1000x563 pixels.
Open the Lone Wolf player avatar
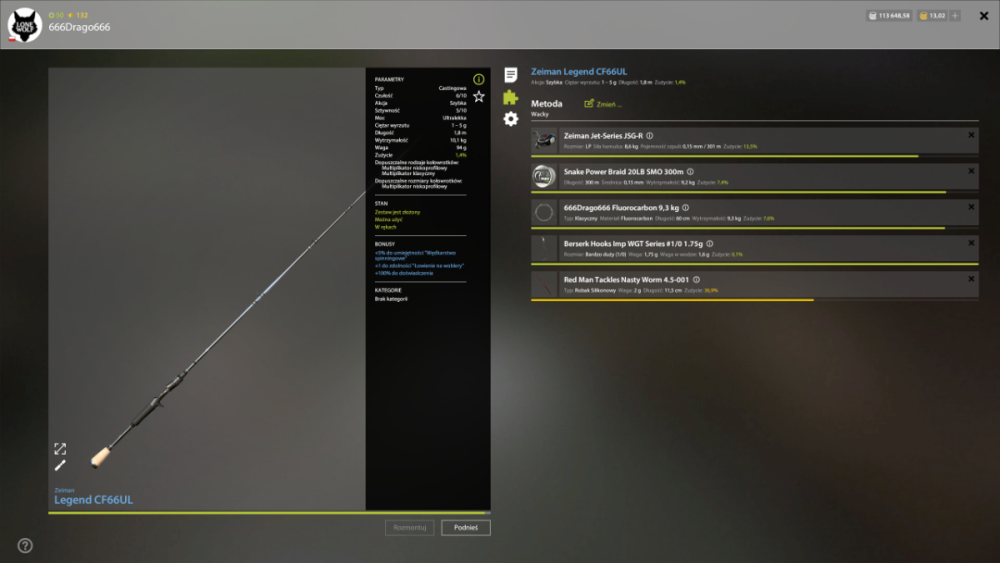point(25,25)
